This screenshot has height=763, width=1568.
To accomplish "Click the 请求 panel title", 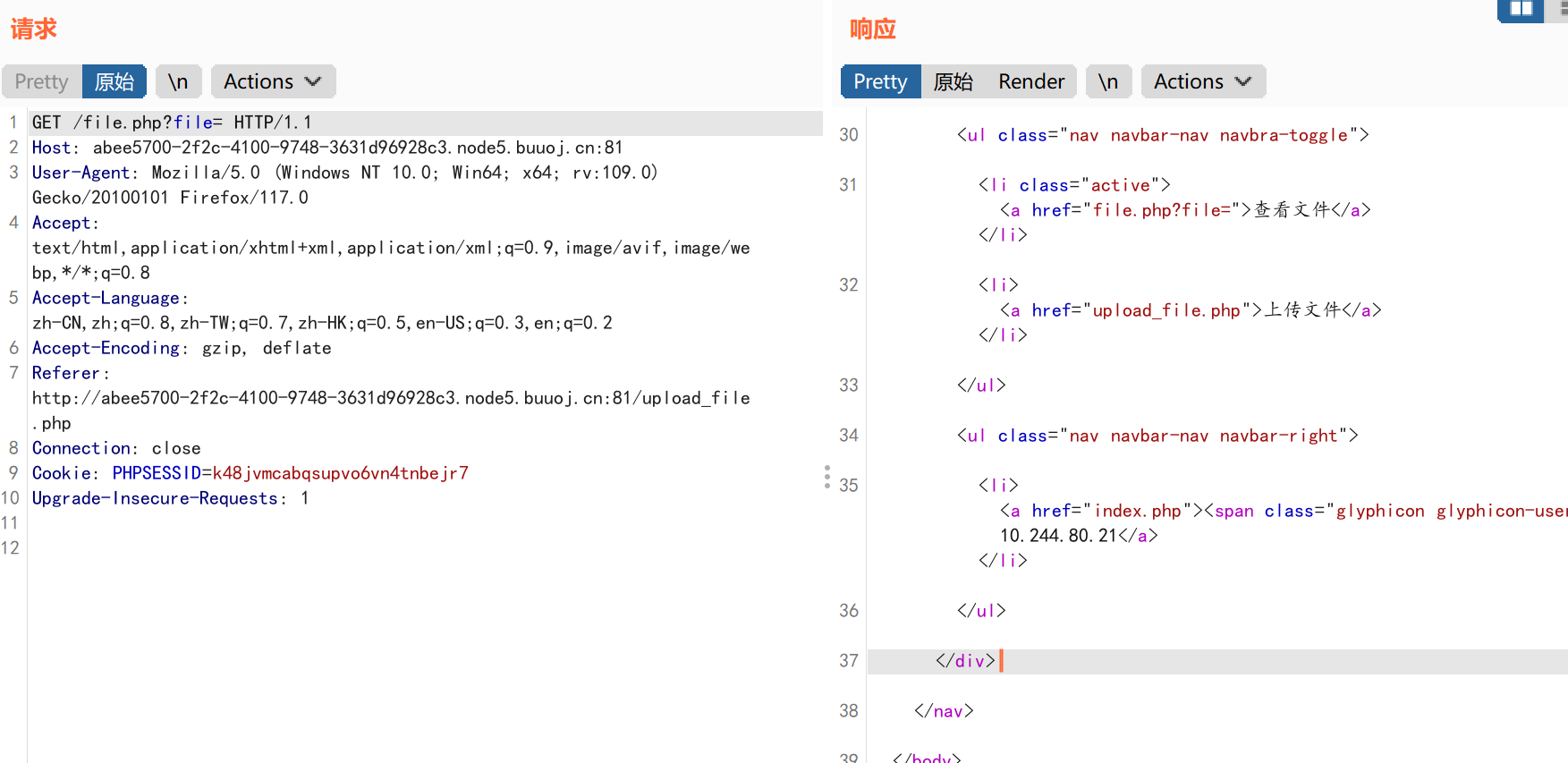I will (34, 30).
